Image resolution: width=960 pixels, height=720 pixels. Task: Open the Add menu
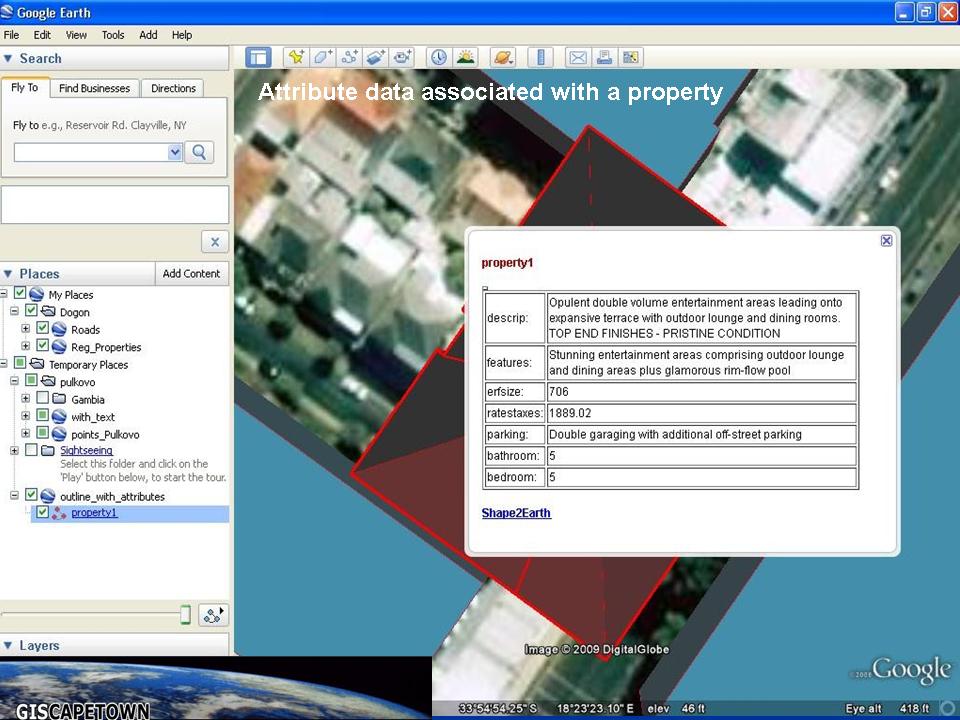pos(148,35)
